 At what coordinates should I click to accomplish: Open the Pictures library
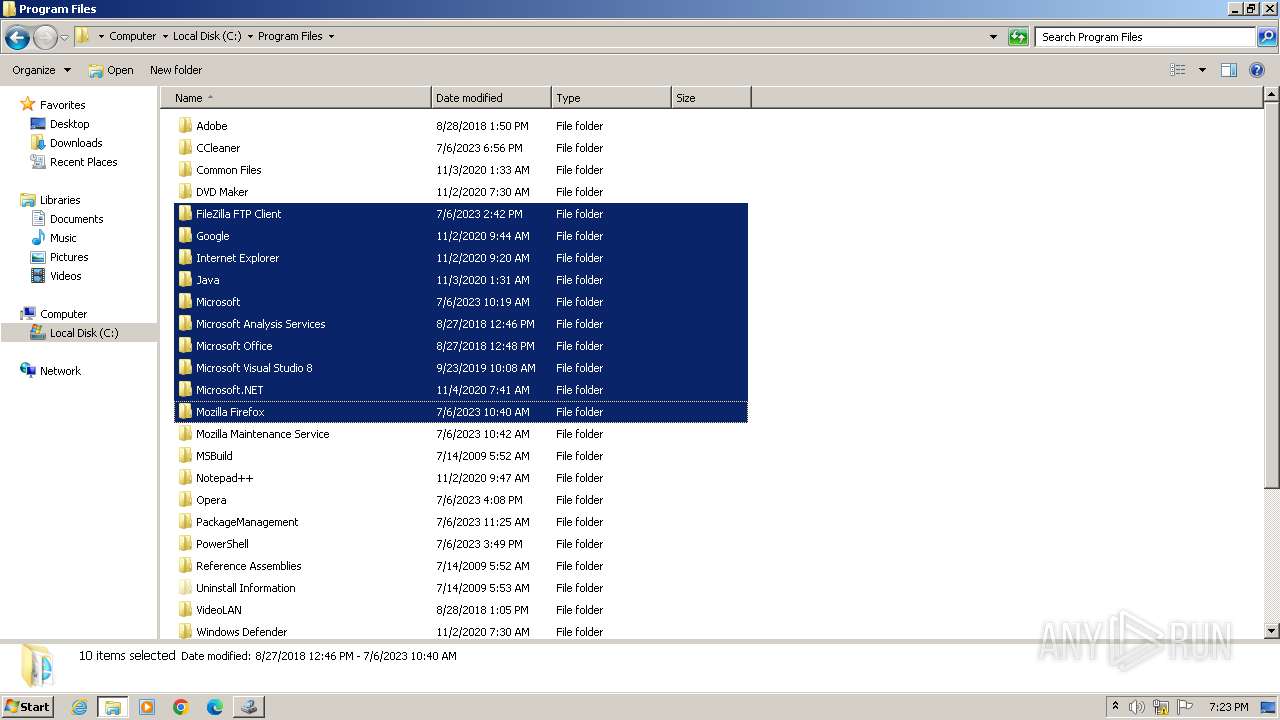69,257
